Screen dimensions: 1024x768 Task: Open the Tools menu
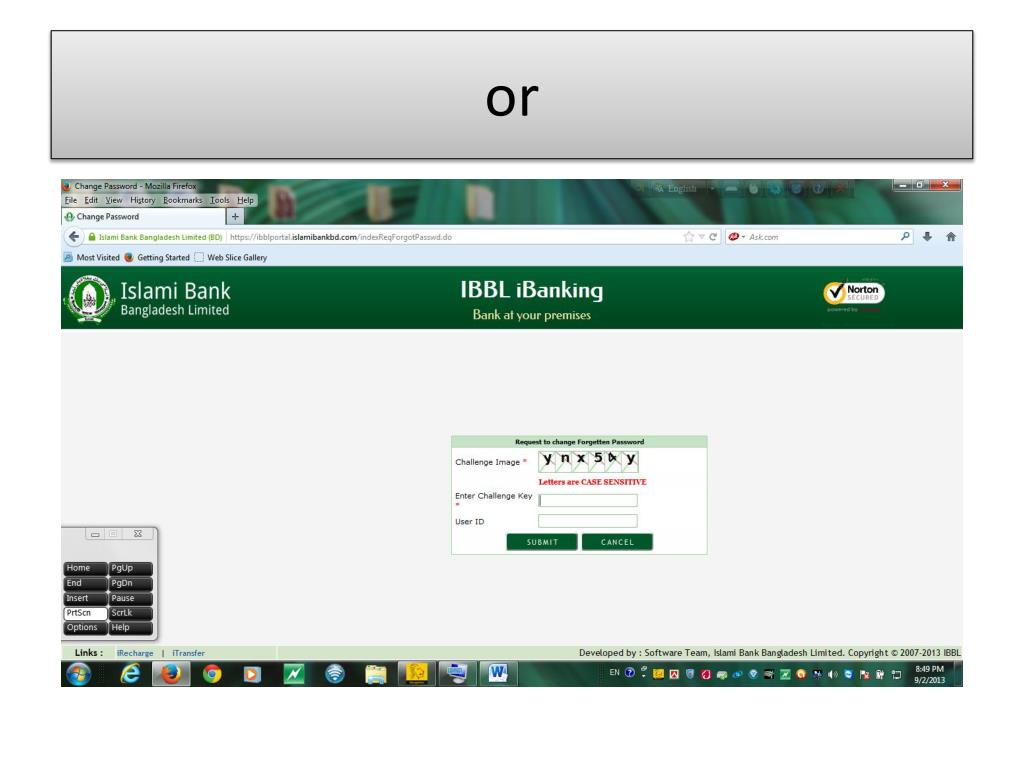pos(219,200)
